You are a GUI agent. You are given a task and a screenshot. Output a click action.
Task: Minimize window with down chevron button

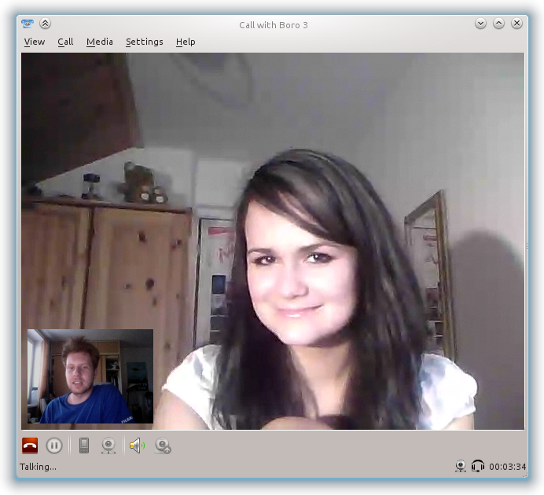pos(481,24)
